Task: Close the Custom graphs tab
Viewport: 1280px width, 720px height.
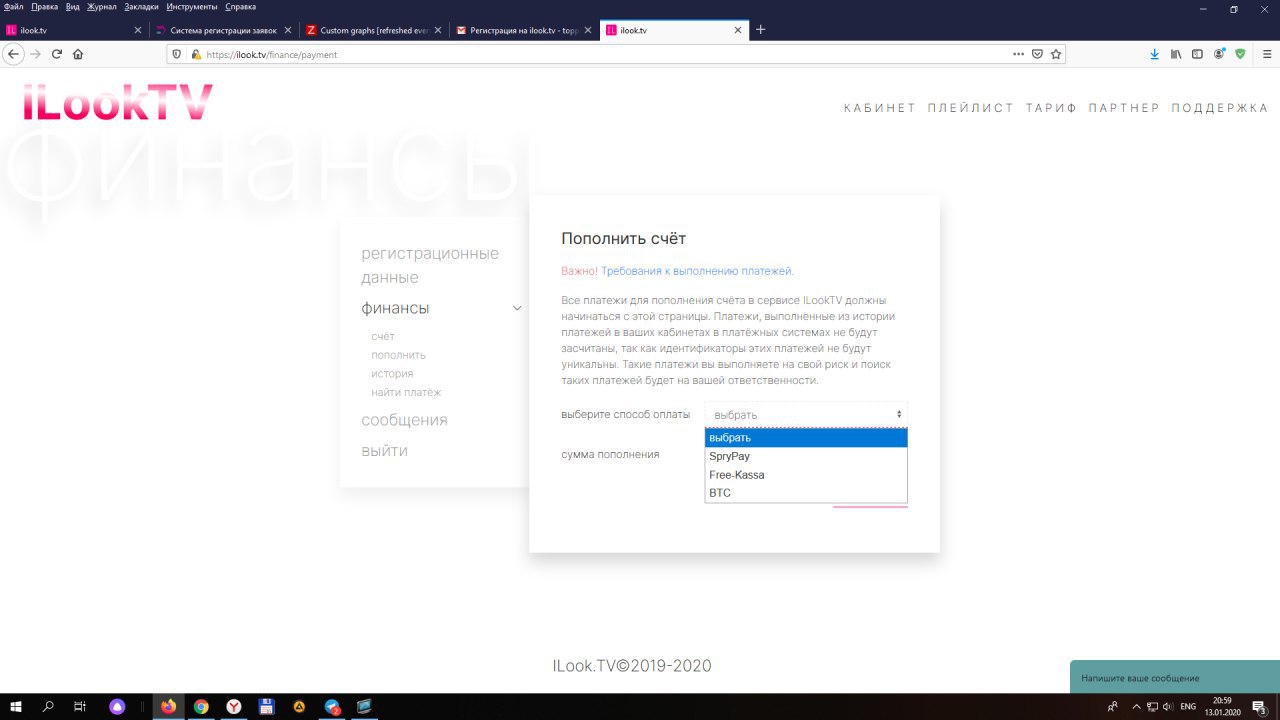Action: (437, 30)
